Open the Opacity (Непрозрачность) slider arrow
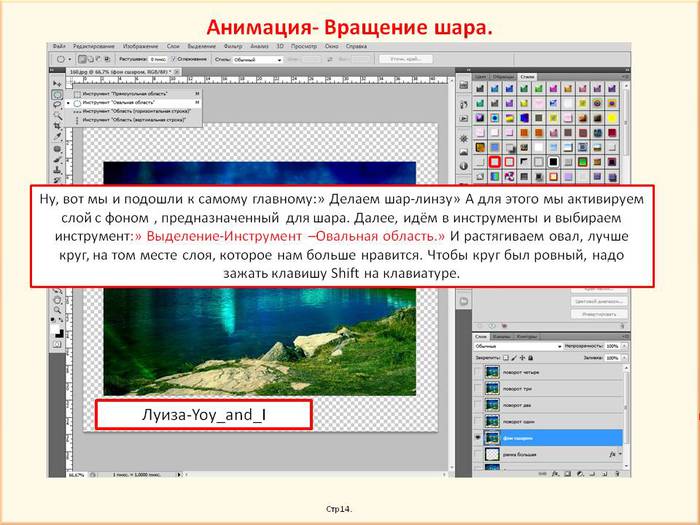700x525 pixels. coord(624,346)
